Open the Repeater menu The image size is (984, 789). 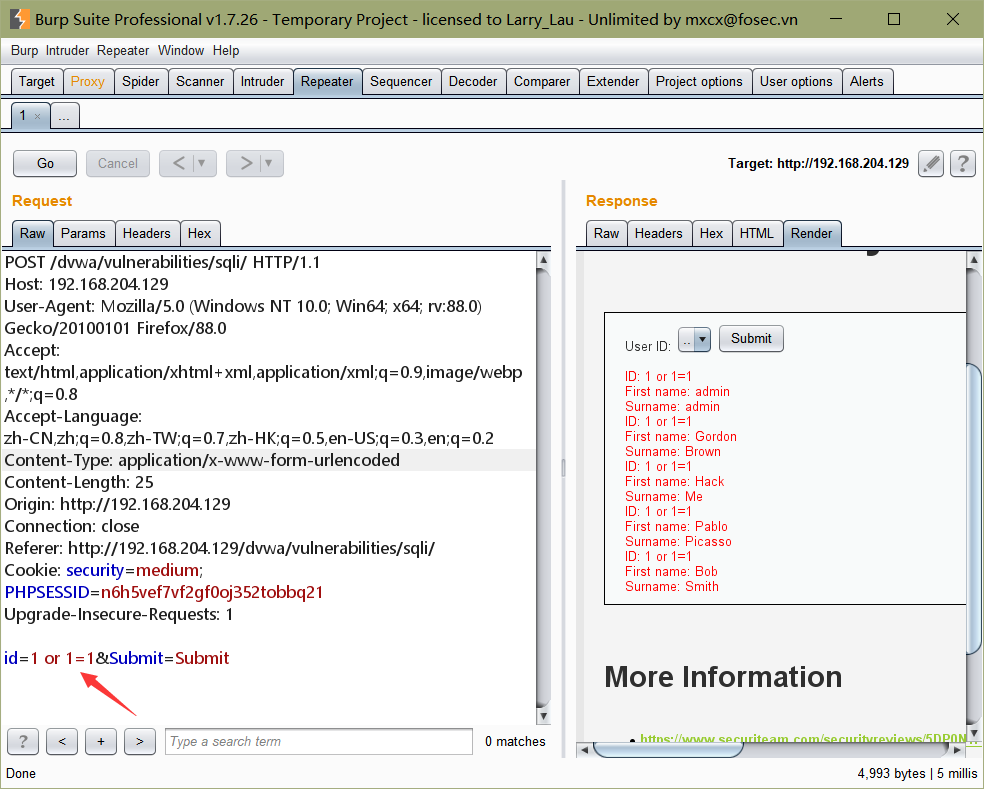[123, 51]
